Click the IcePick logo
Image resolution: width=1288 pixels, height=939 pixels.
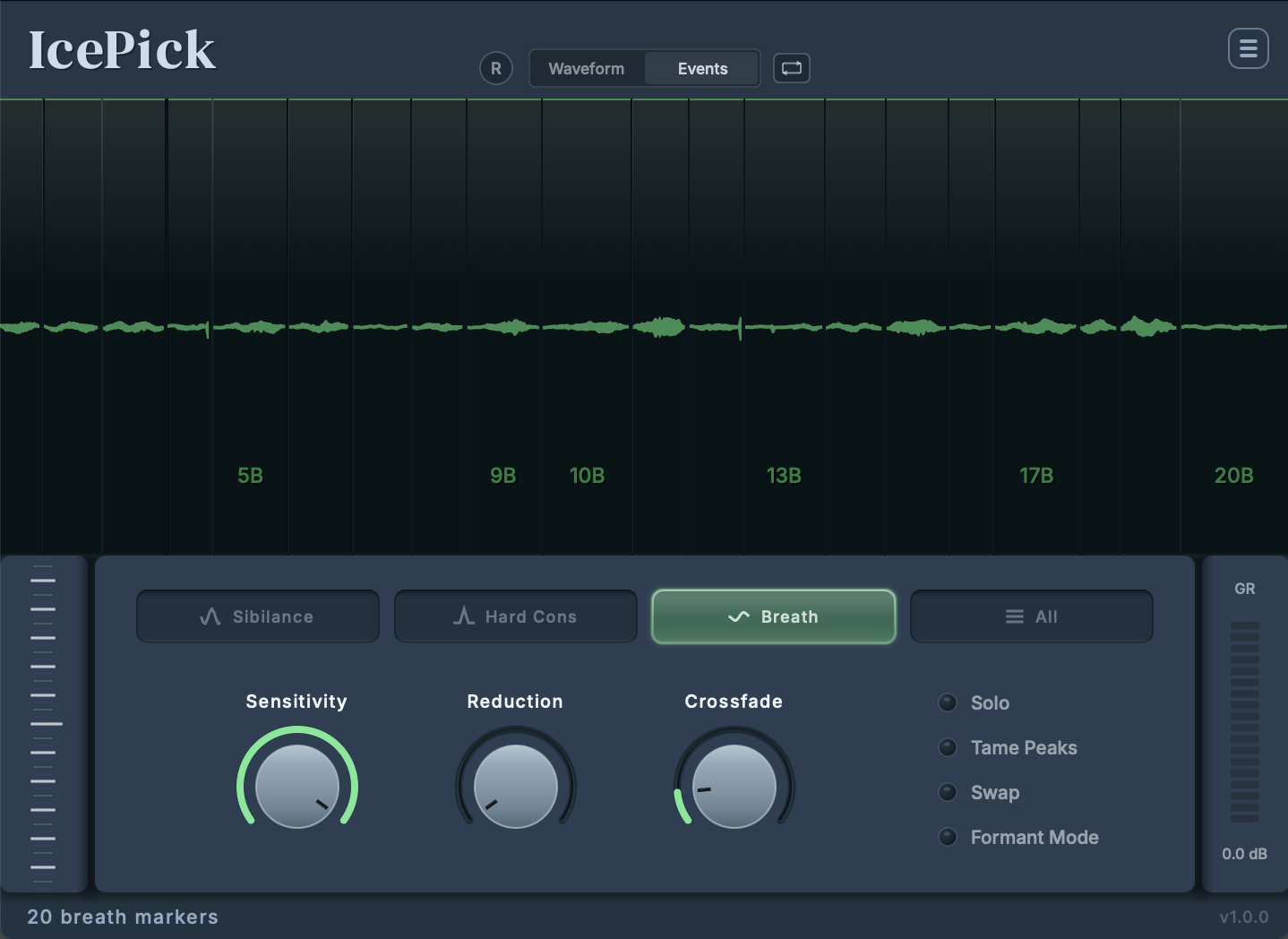122,50
